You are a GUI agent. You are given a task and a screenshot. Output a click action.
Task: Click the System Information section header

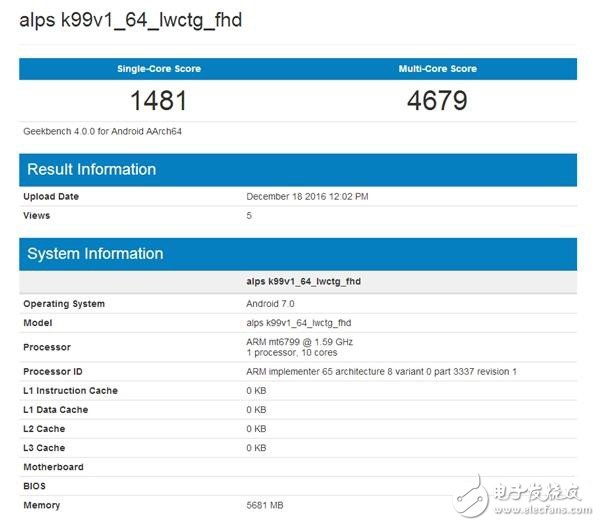(x=95, y=254)
